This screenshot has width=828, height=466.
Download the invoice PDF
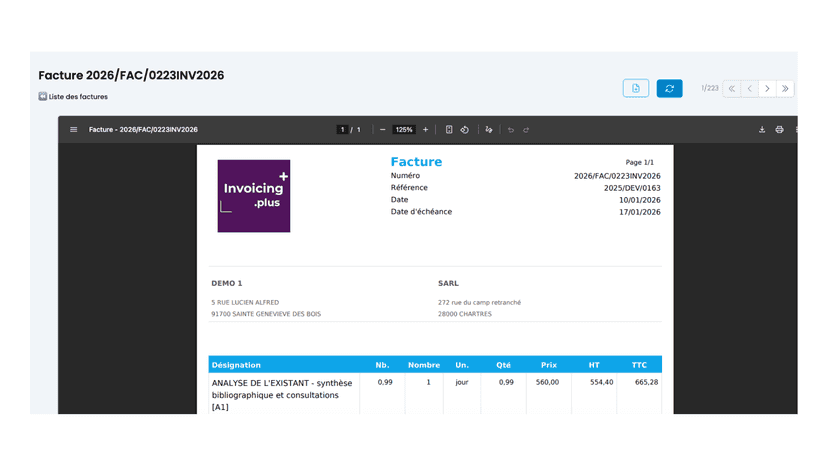click(762, 129)
